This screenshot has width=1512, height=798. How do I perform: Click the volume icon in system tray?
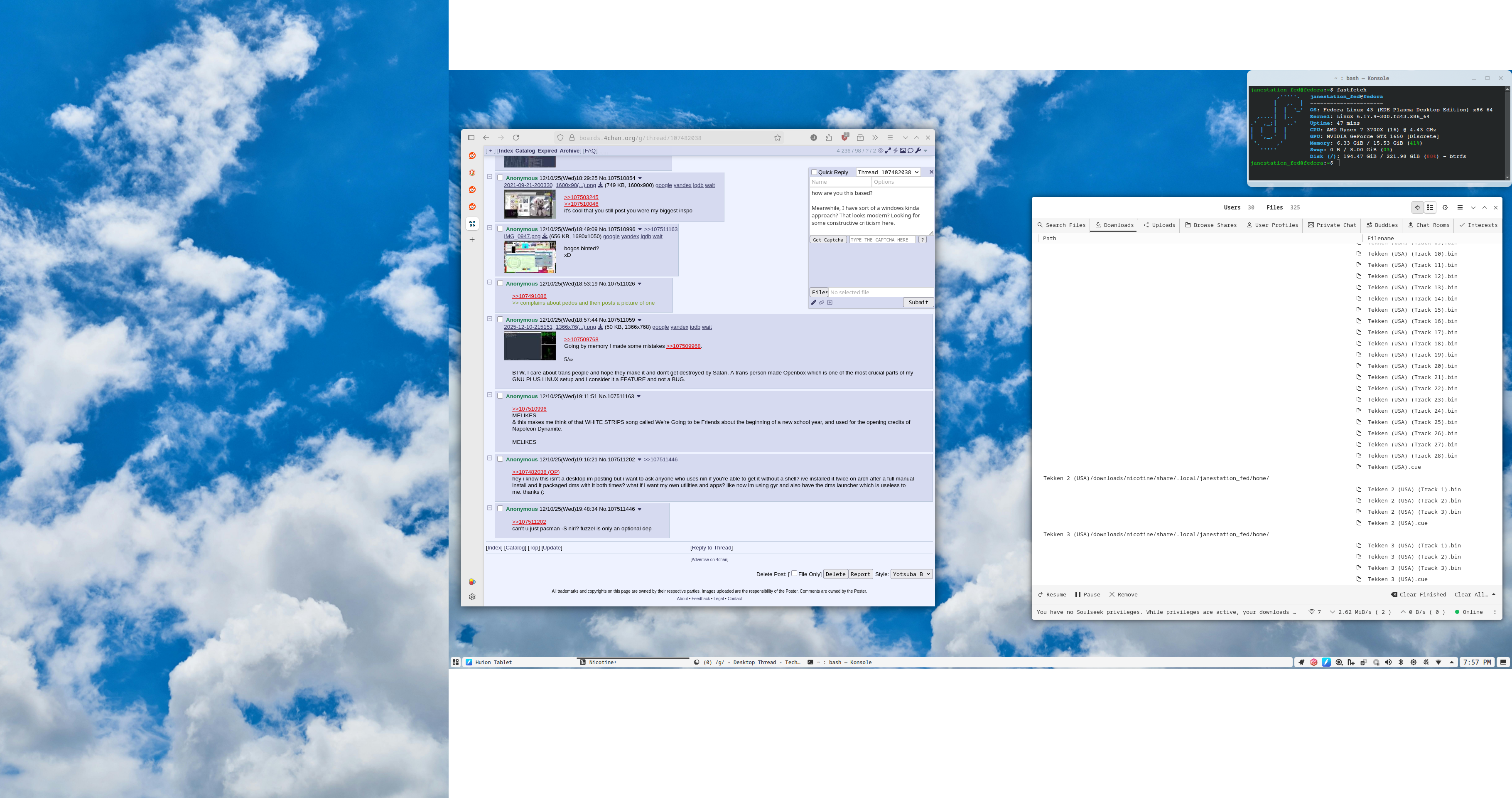(1388, 663)
